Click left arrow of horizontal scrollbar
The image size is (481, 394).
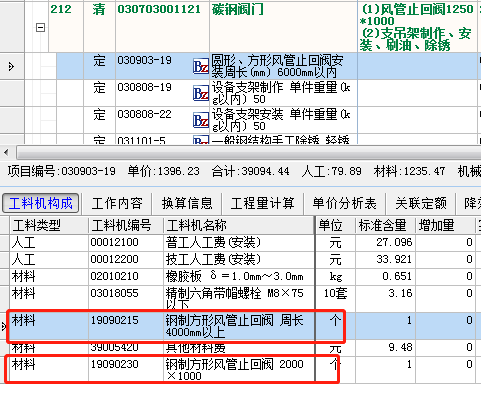[6, 153]
